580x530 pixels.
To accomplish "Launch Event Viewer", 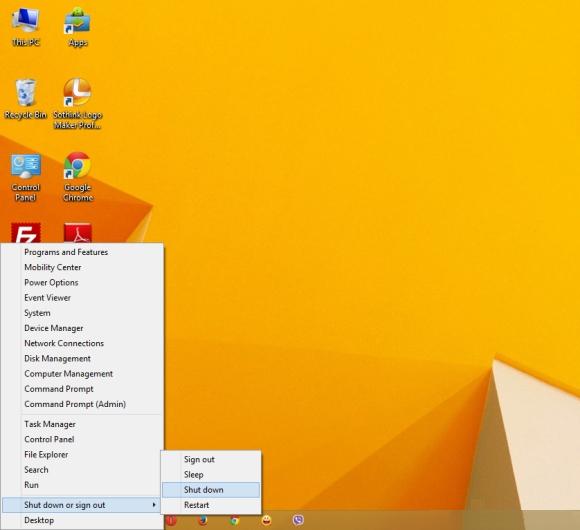I will (82, 298).
